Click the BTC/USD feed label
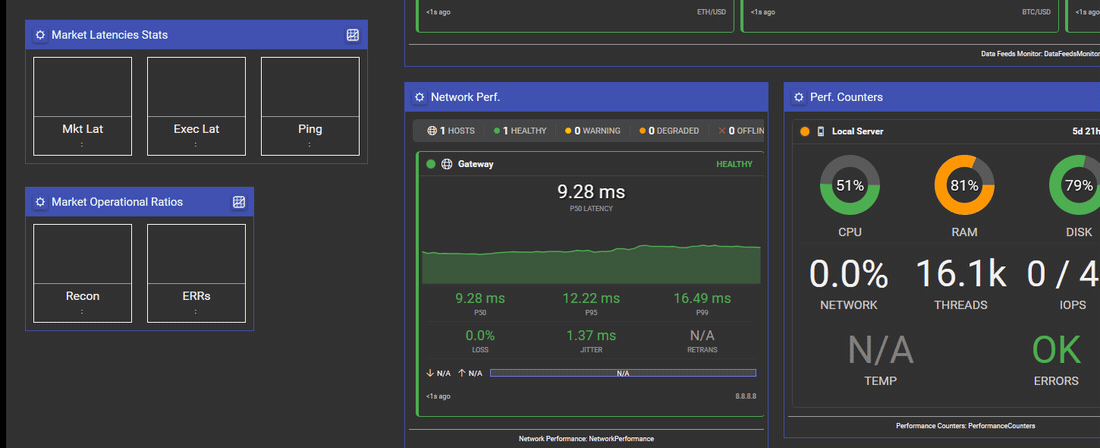The image size is (1100, 448). (1038, 12)
